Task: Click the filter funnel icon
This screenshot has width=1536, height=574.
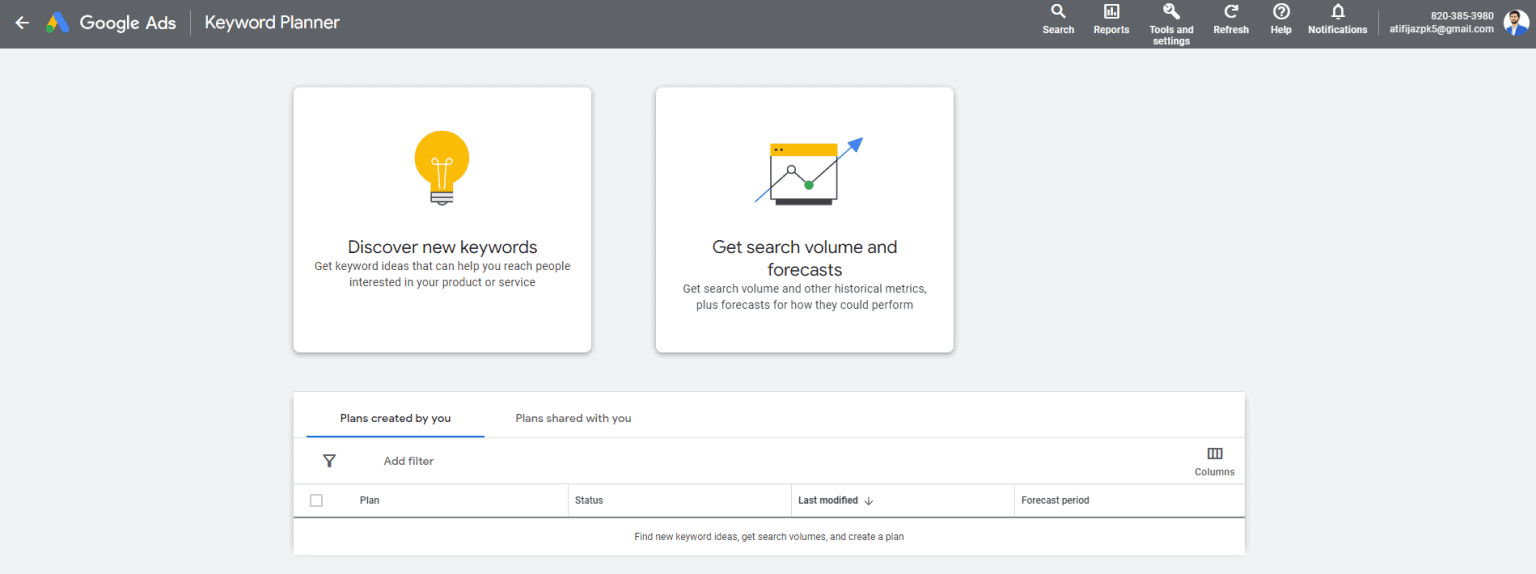Action: (329, 461)
